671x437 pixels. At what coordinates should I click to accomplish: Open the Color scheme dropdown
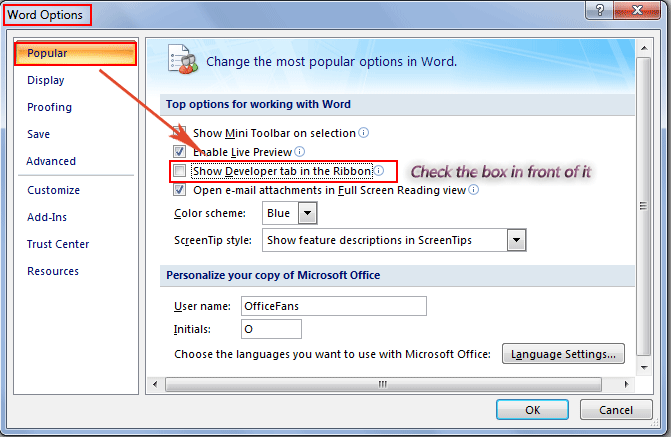click(x=307, y=213)
